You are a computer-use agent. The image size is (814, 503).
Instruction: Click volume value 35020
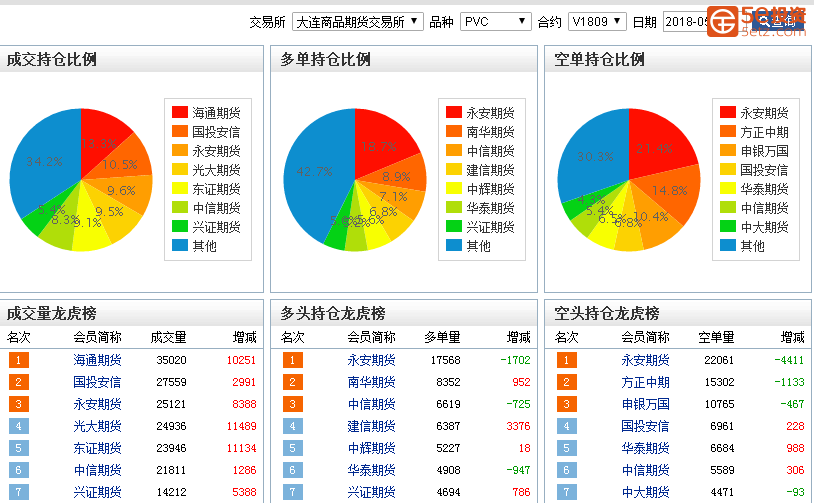171,360
